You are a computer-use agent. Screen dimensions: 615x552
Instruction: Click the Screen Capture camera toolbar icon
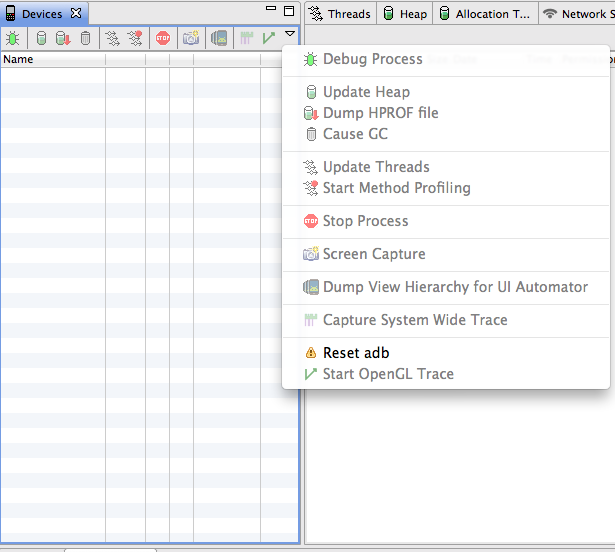click(x=191, y=38)
